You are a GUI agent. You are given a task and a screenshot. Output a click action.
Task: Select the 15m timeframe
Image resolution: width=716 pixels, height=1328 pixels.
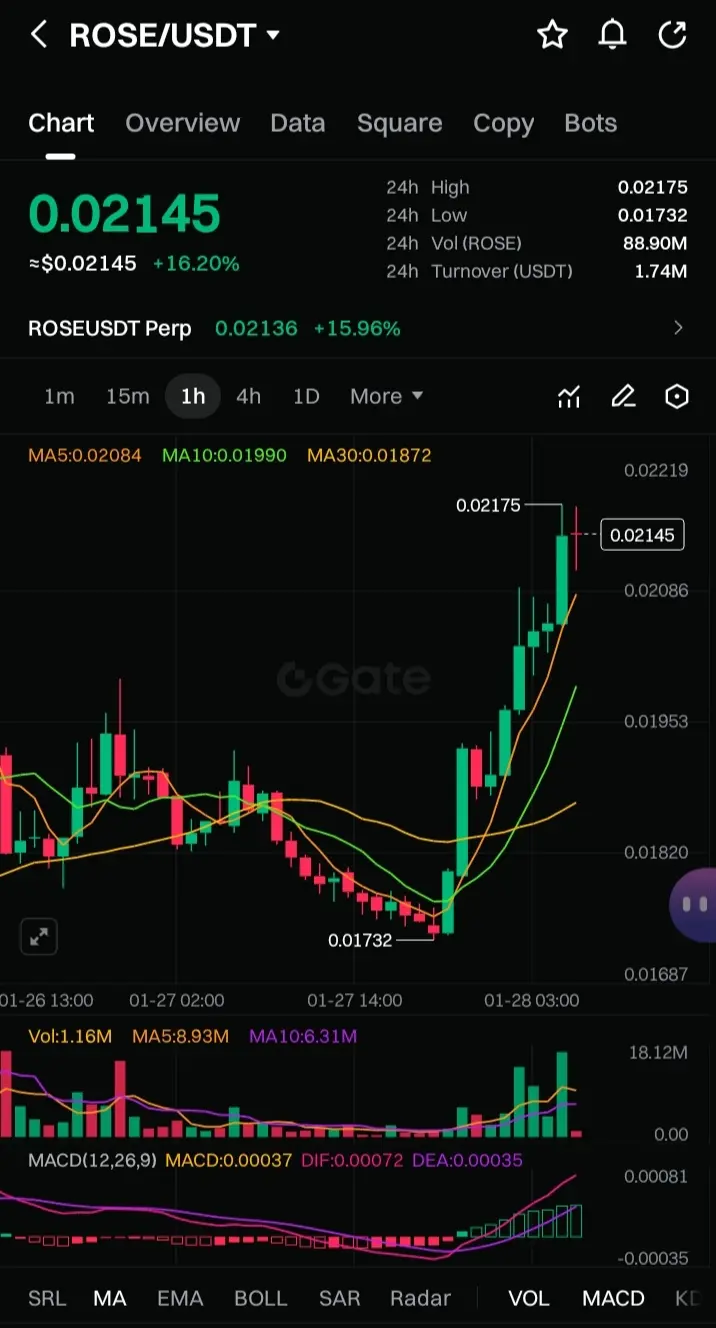[127, 396]
